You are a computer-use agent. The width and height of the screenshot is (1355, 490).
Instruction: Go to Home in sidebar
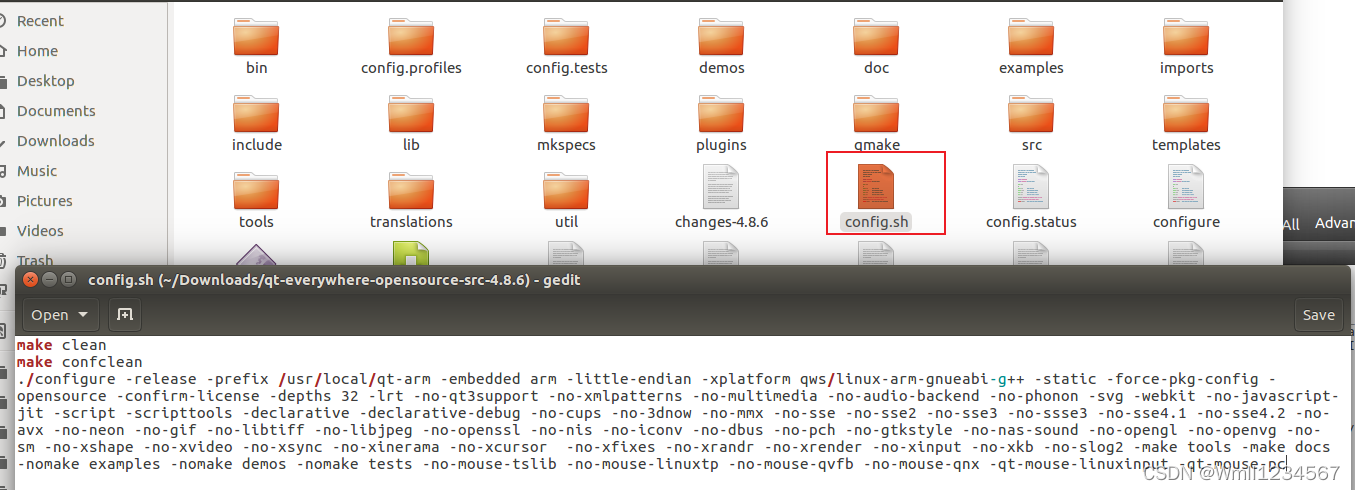pyautogui.click(x=37, y=51)
